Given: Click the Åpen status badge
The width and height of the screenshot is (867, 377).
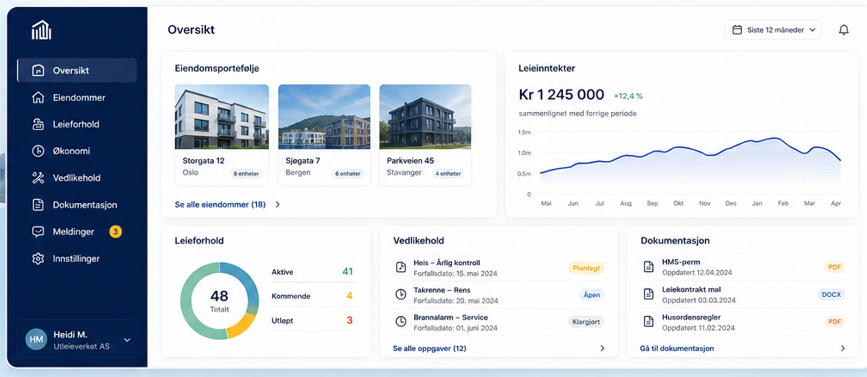Looking at the screenshot, I should point(592,295).
